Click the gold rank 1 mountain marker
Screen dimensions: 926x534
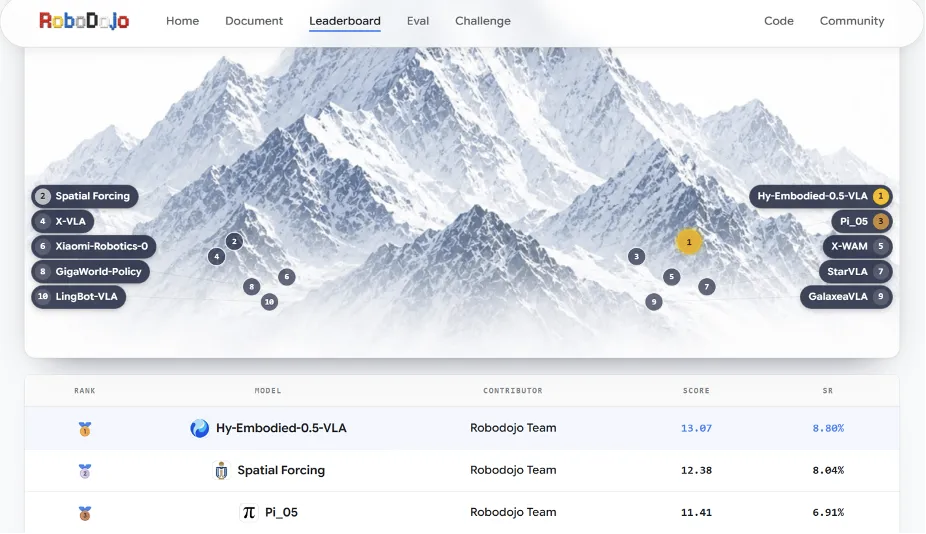pos(689,242)
